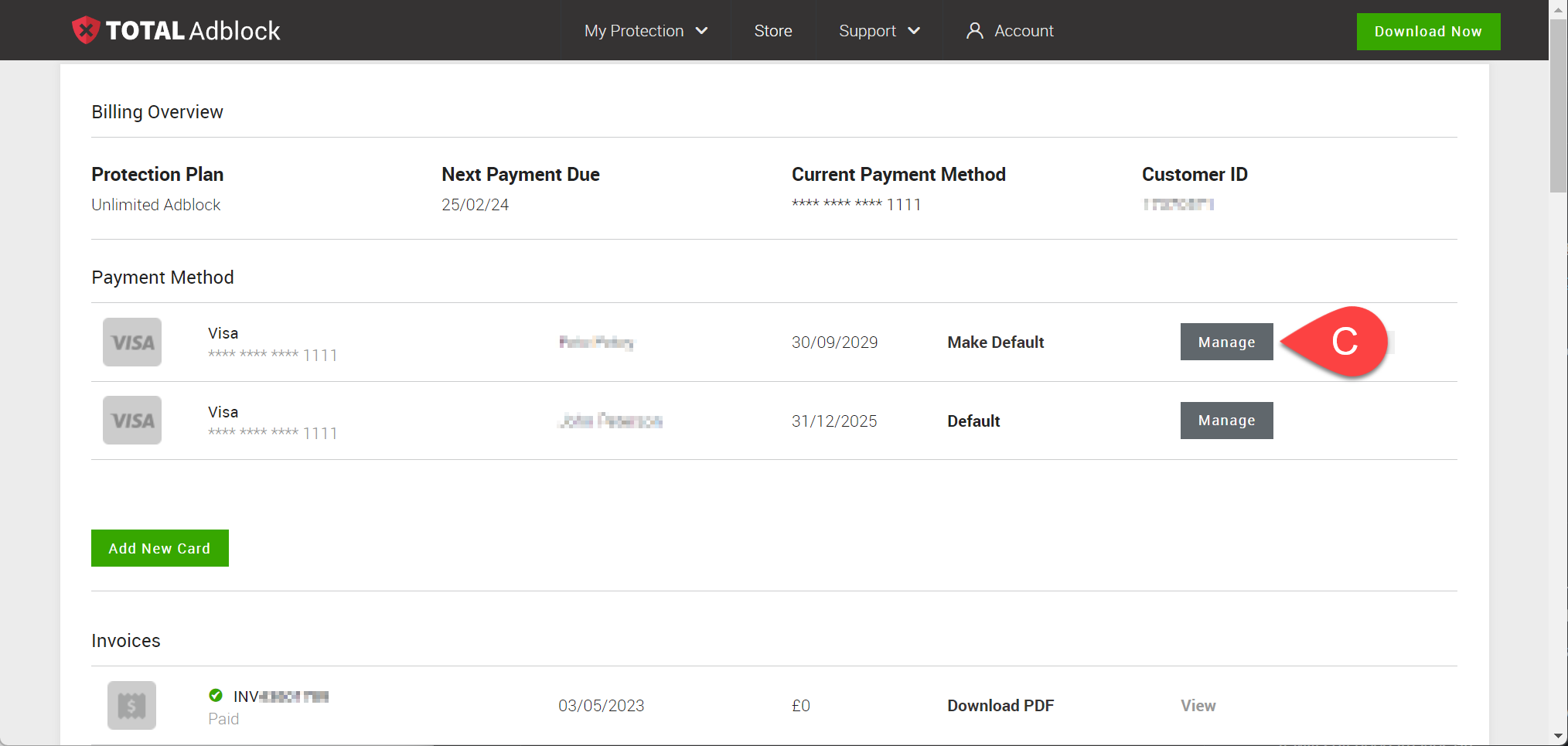This screenshot has height=746, width=1568.
Task: Click the scrollbar up arrow
Action: 1559,9
